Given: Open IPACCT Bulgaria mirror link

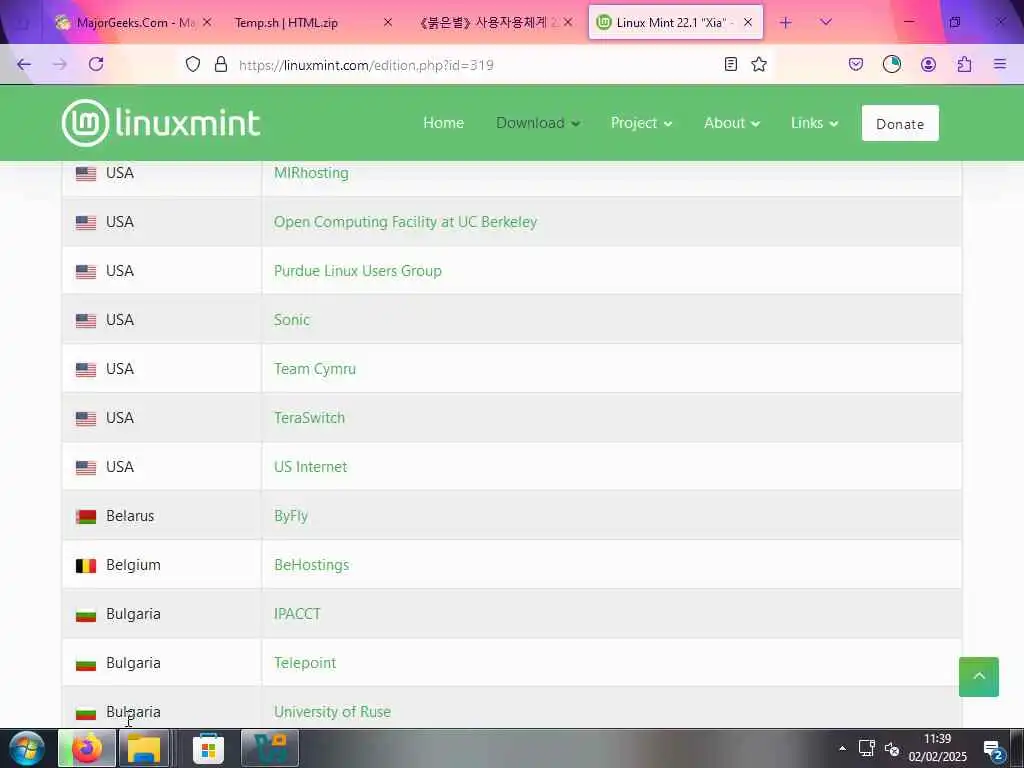Looking at the screenshot, I should pos(297,614).
